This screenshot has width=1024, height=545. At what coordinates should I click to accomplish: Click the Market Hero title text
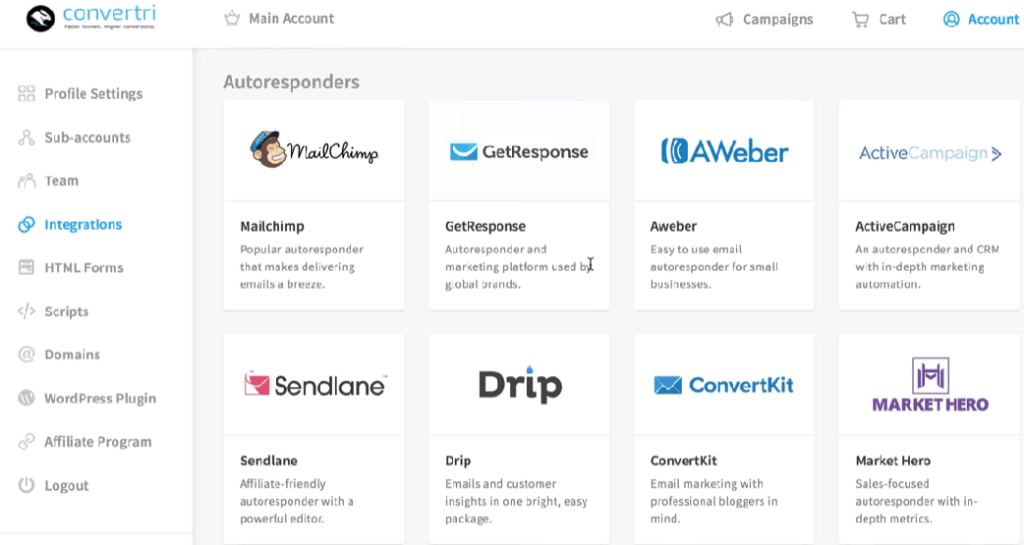point(893,461)
